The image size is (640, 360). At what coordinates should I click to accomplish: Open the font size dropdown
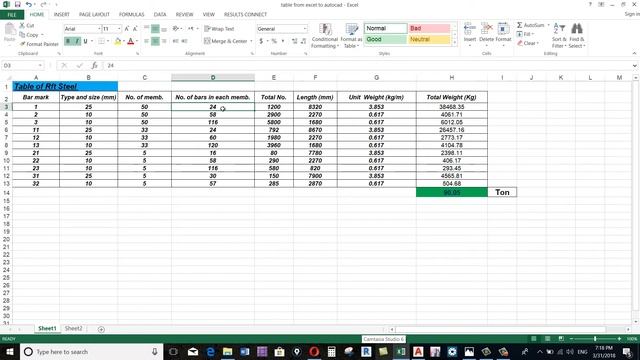pyautogui.click(x=119, y=29)
